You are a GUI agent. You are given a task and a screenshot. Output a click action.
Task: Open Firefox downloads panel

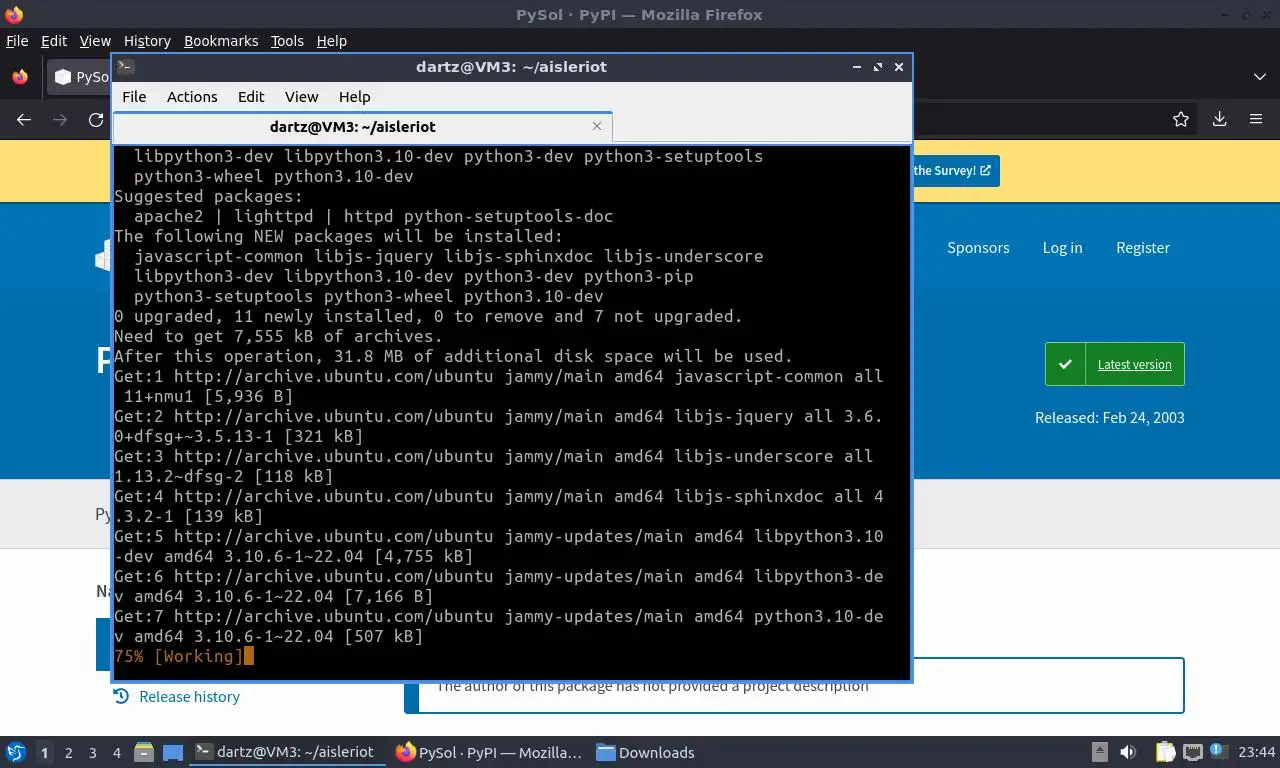pos(1220,119)
